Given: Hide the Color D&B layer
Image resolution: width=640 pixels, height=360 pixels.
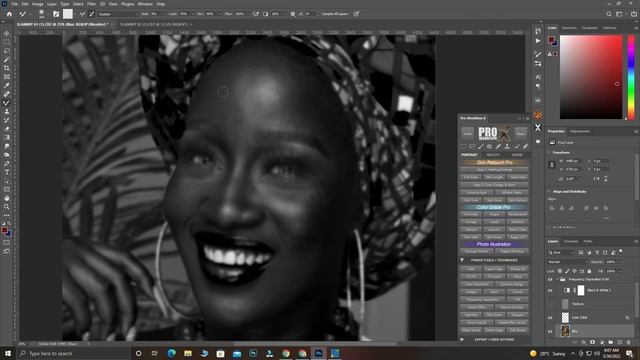Looking at the screenshot, I should (550, 318).
